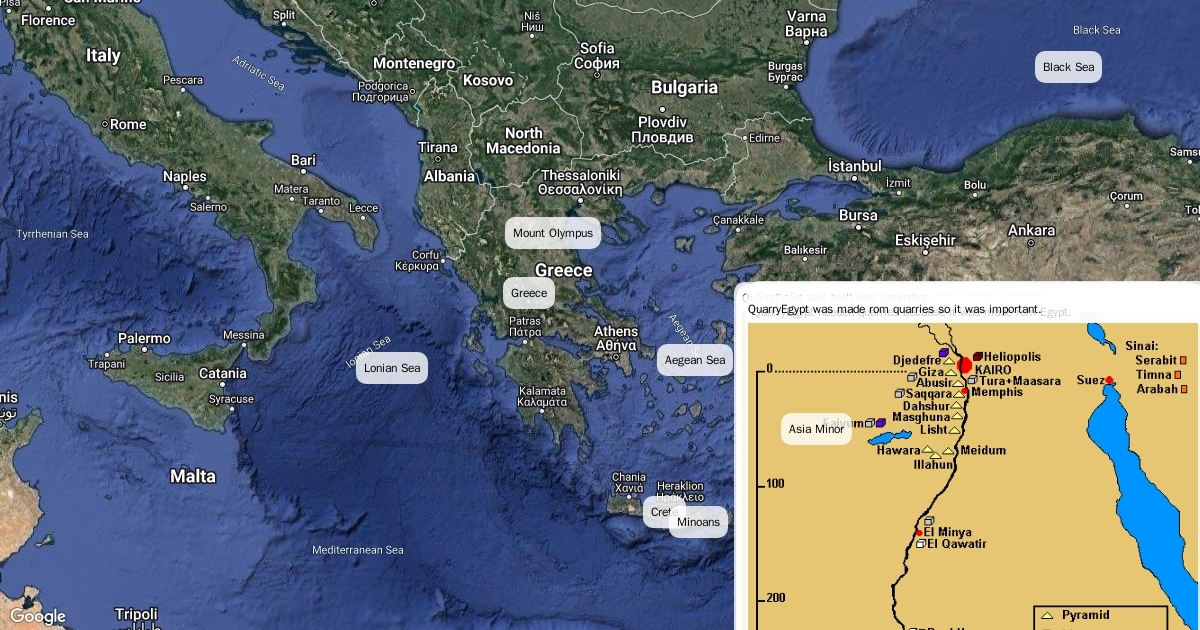Click the Malta label on map

click(x=193, y=476)
